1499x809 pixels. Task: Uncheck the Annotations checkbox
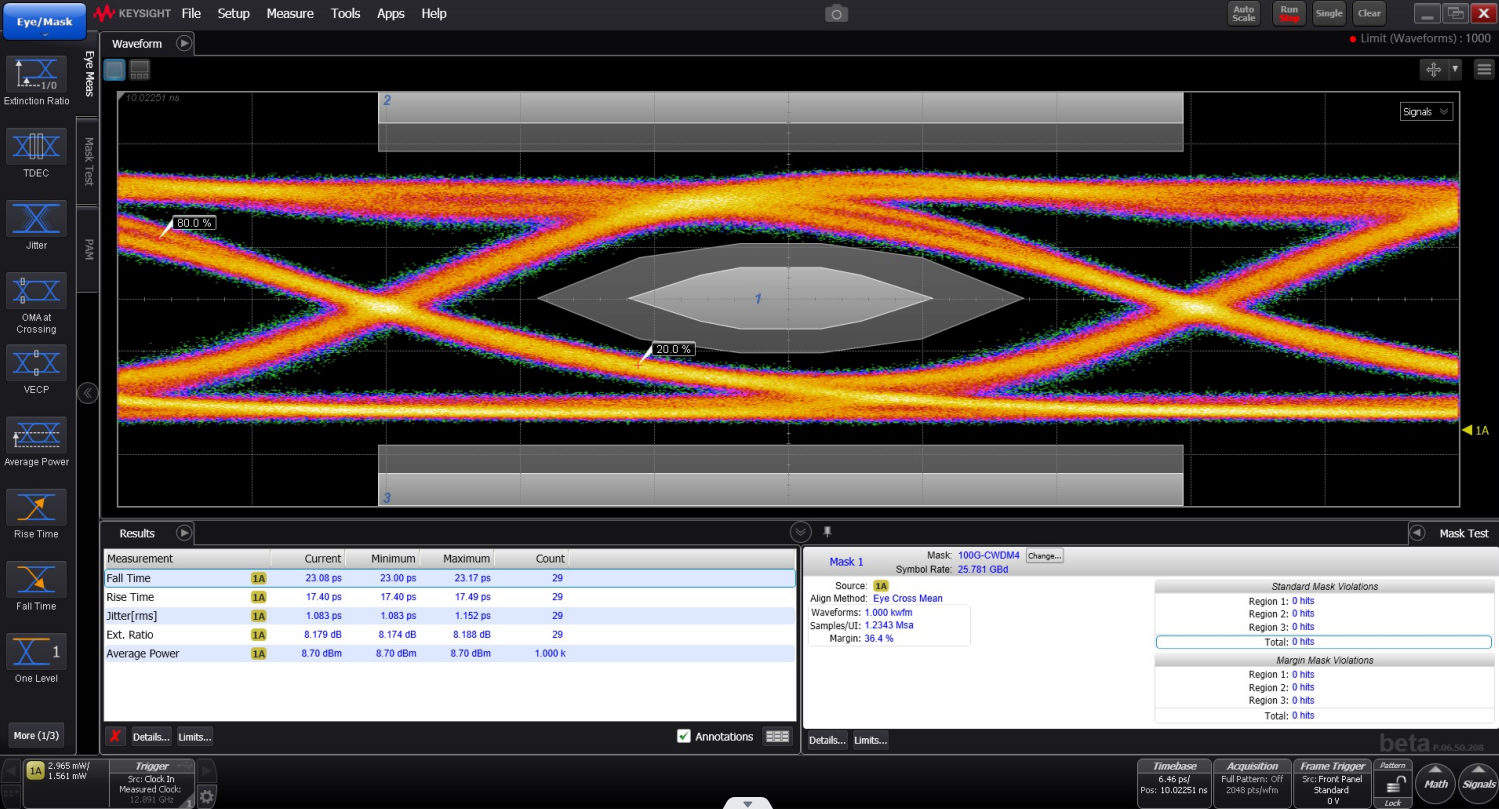(684, 736)
